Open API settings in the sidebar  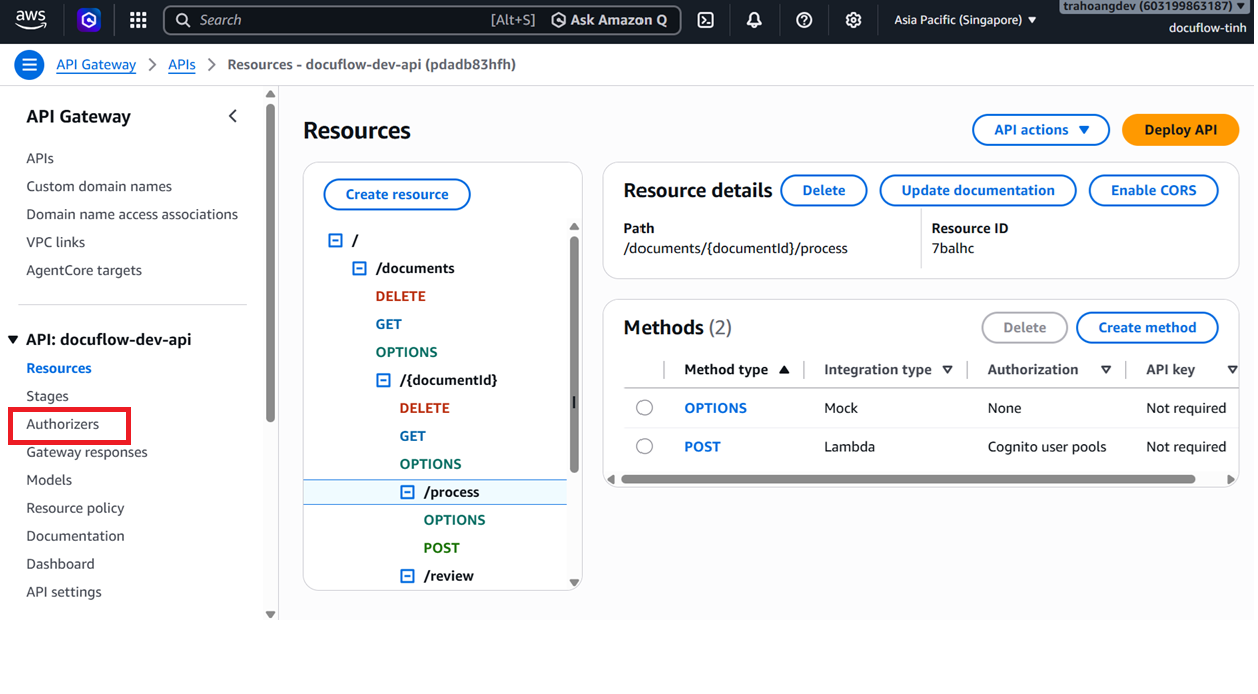tap(64, 592)
